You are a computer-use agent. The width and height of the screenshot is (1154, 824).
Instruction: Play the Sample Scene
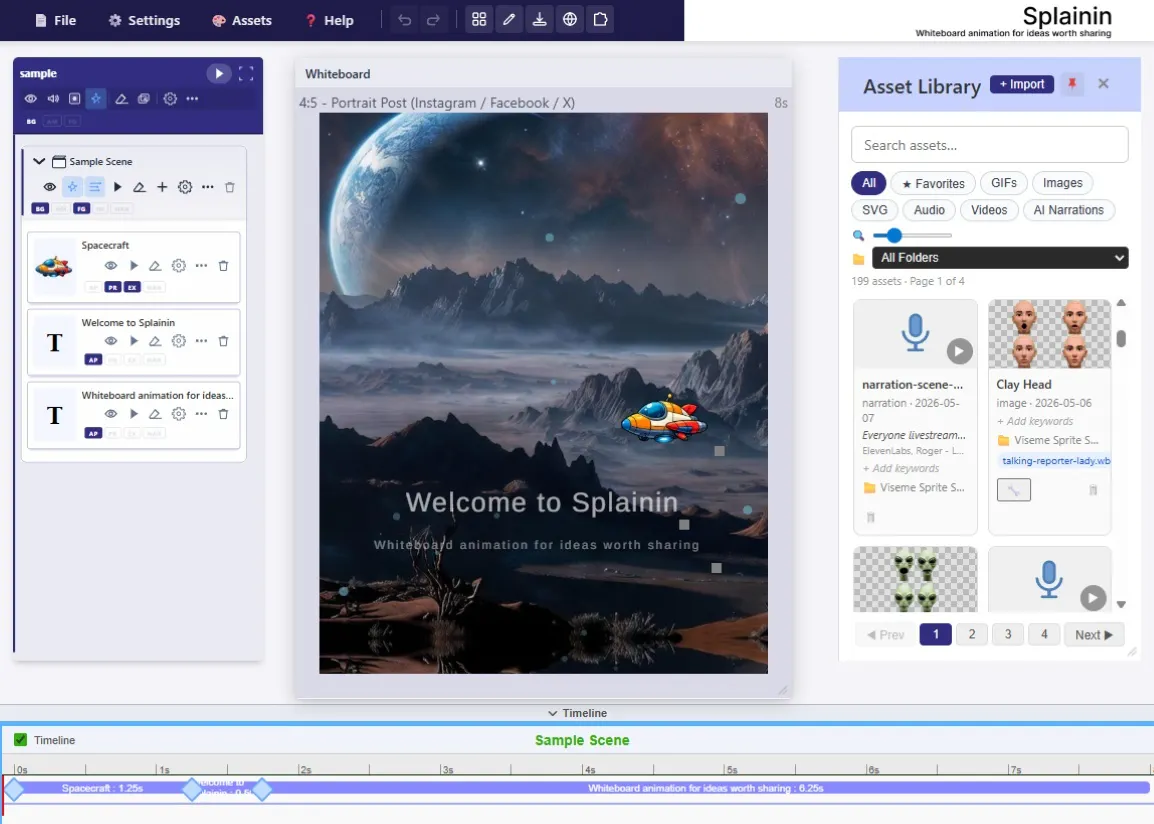[117, 187]
